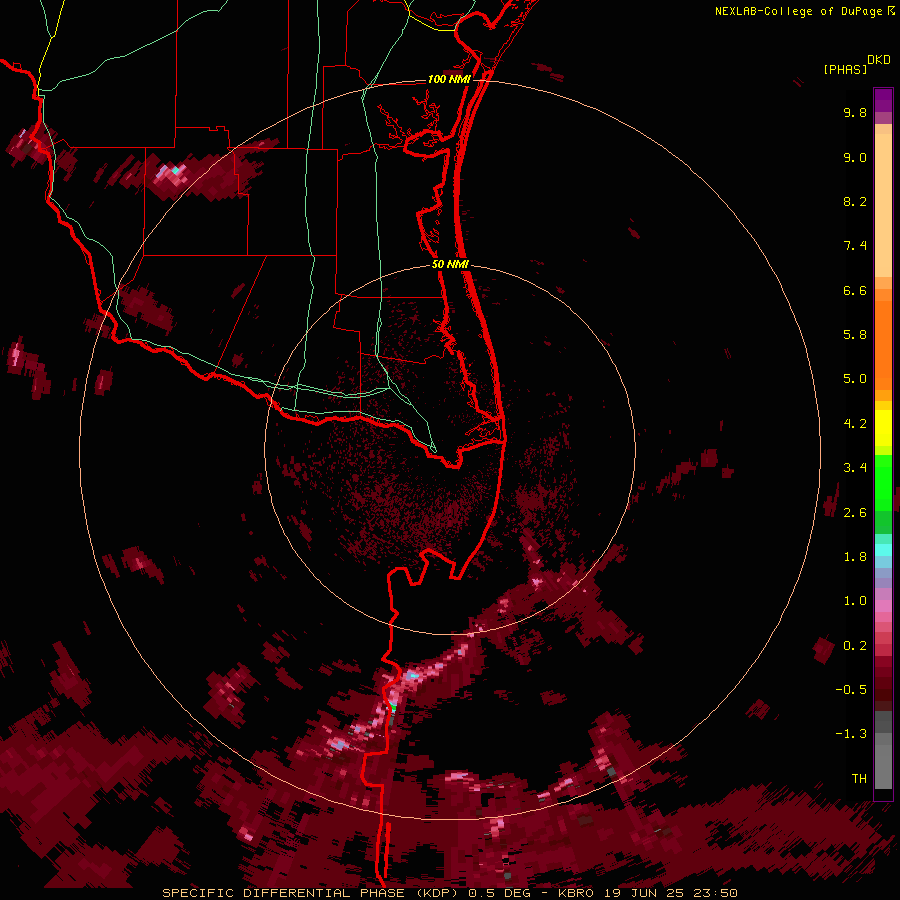
Task: Click the 4.2 value on the scale
Action: tap(855, 424)
